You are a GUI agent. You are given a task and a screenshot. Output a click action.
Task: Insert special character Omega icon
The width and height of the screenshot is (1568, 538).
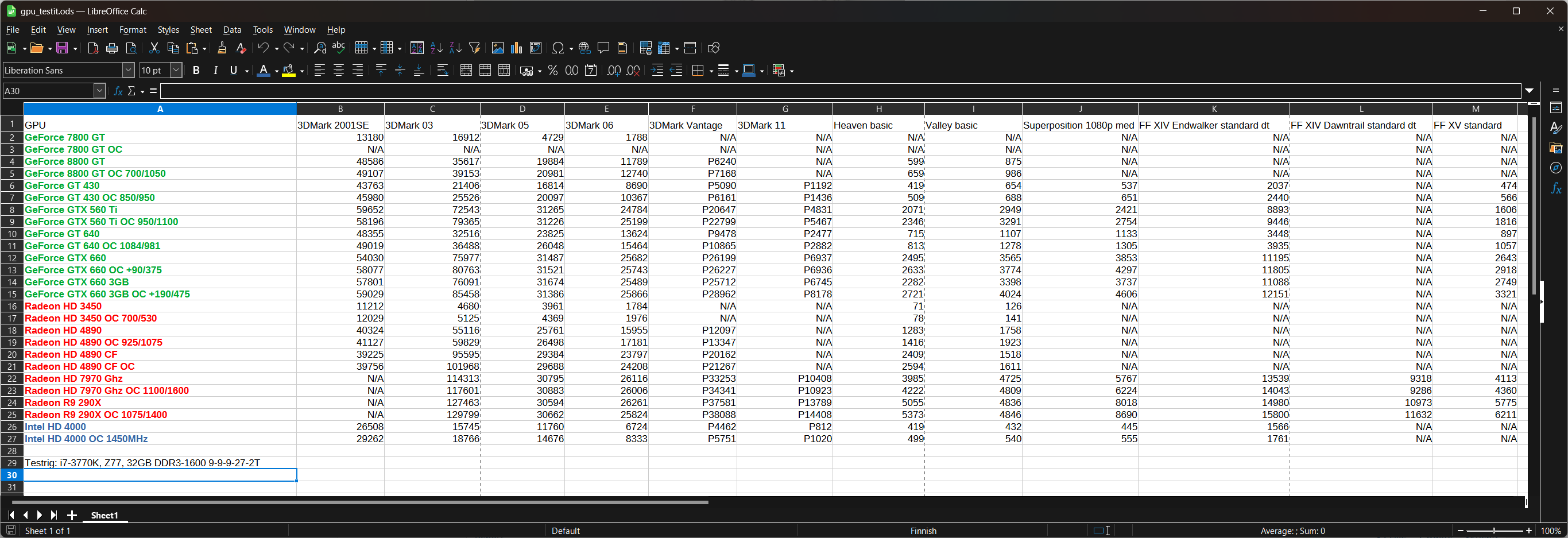557,48
